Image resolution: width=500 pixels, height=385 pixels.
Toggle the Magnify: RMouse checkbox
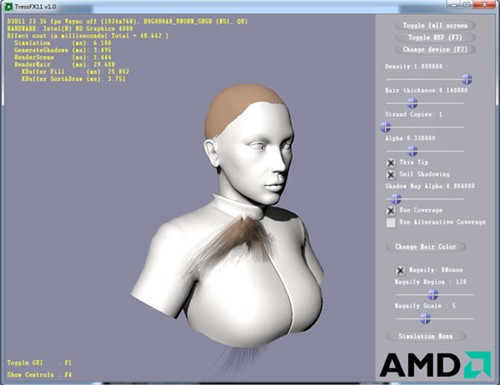(400, 270)
